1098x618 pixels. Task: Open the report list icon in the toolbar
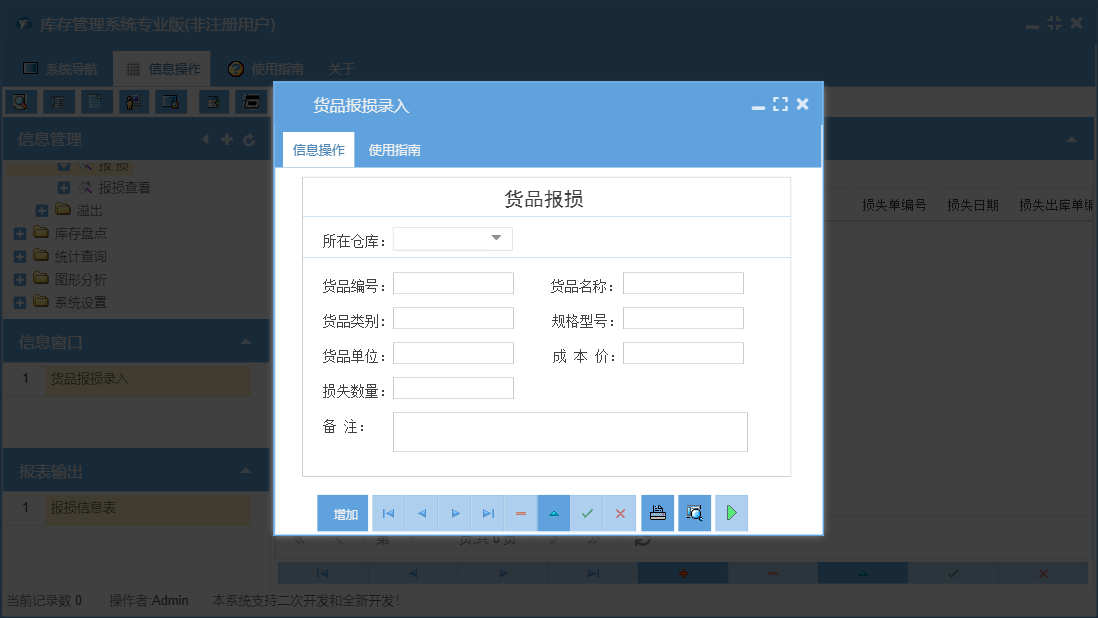58,101
